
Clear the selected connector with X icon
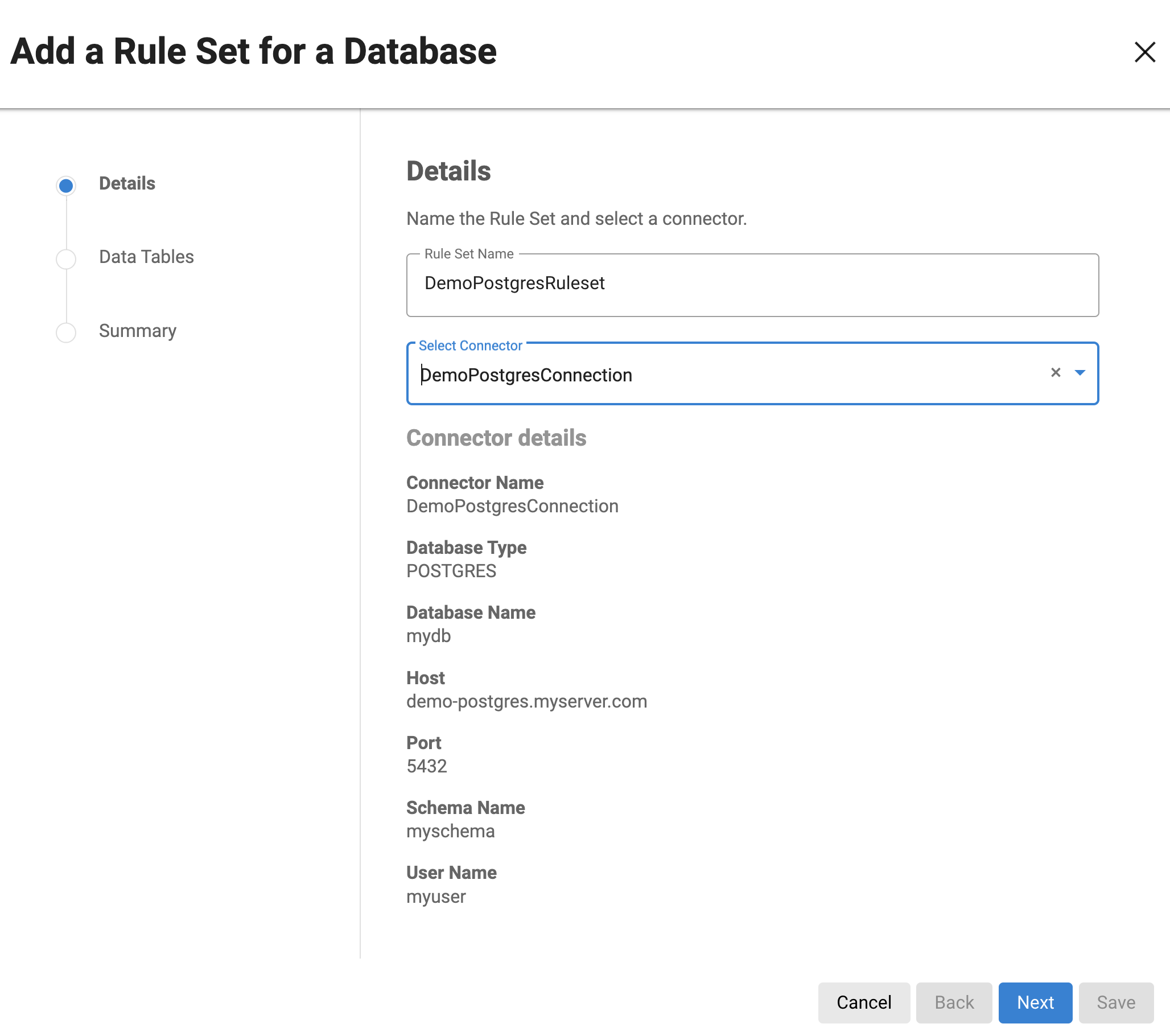(1056, 373)
